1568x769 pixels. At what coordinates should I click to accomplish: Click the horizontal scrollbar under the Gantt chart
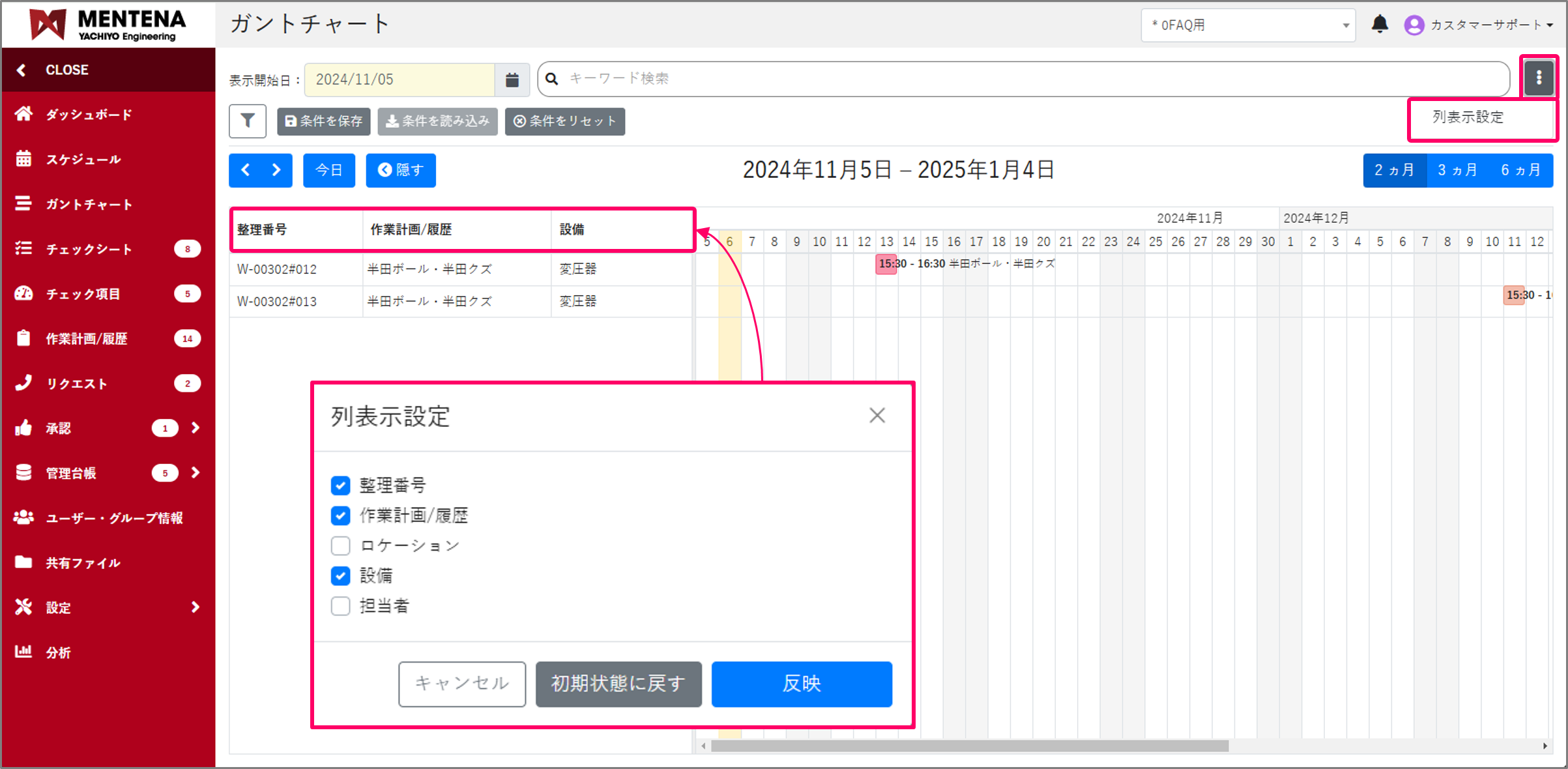(969, 746)
